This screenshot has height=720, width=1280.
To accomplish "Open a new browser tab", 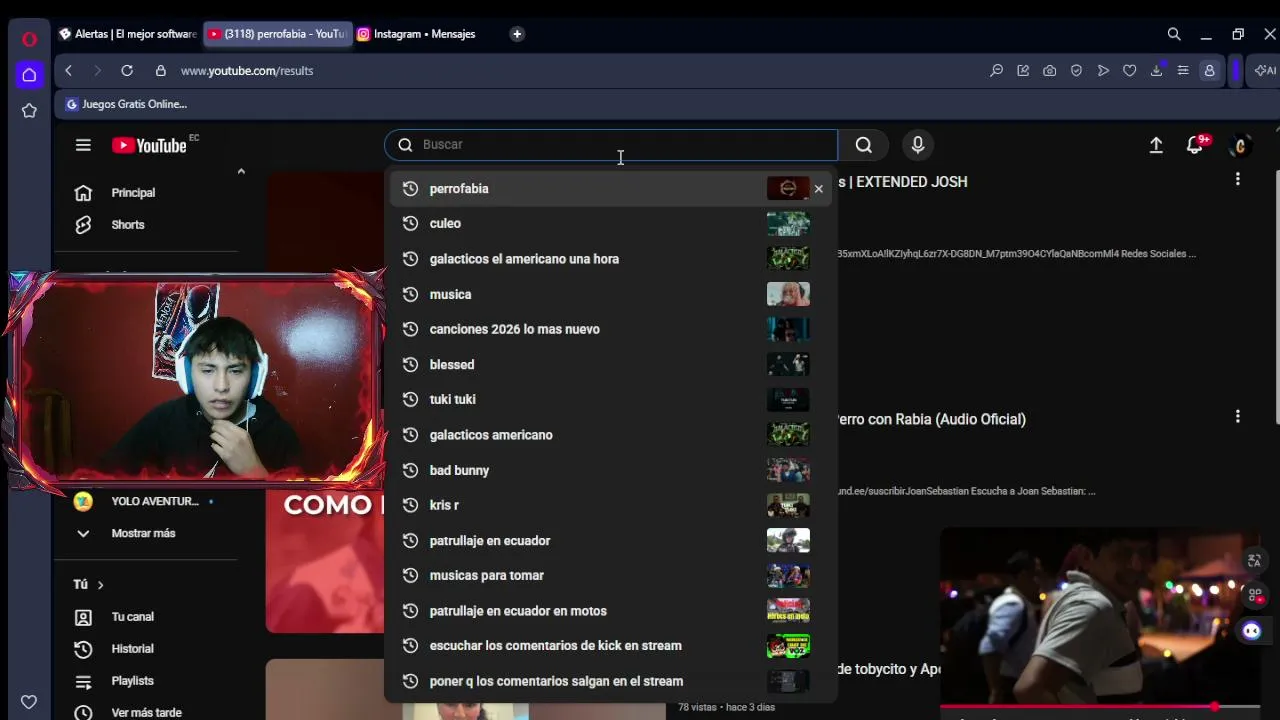I will (x=517, y=34).
